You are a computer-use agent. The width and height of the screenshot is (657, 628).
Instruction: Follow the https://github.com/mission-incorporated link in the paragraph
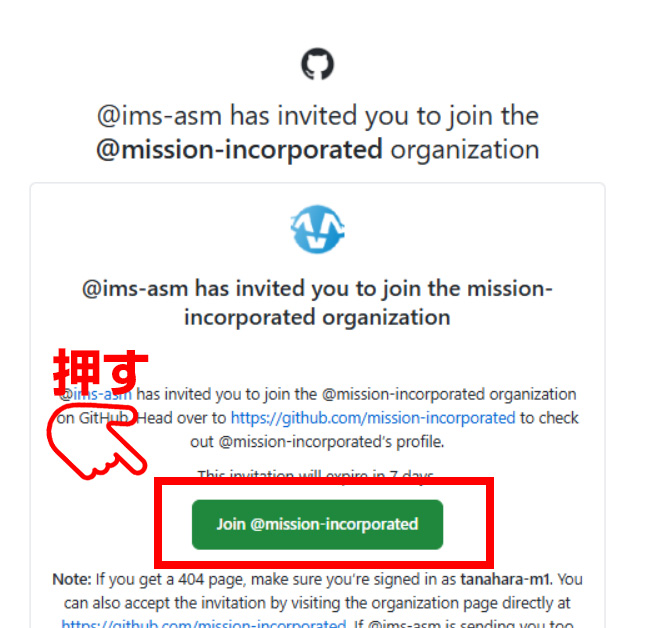point(373,418)
